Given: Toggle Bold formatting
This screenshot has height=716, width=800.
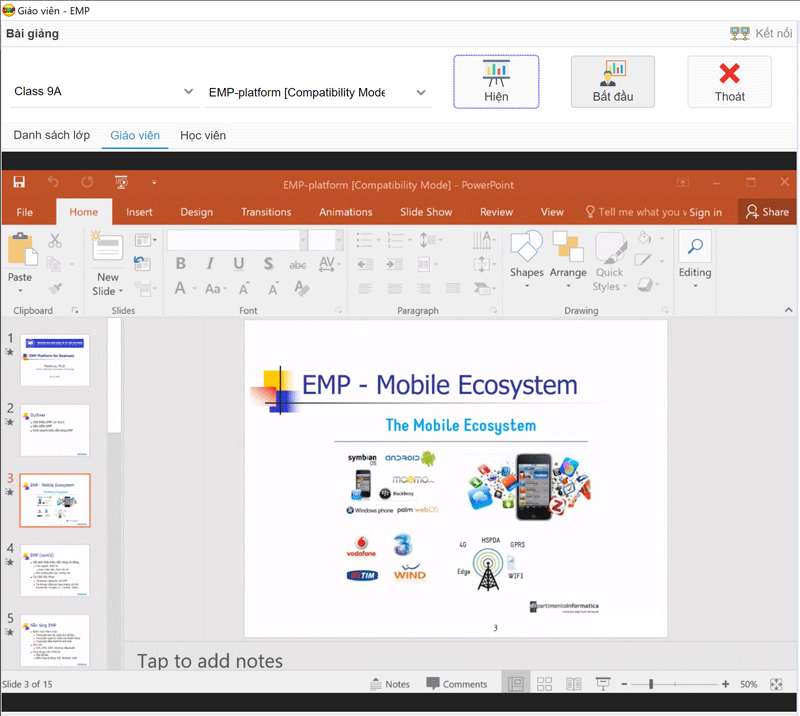Looking at the screenshot, I should click(180, 263).
